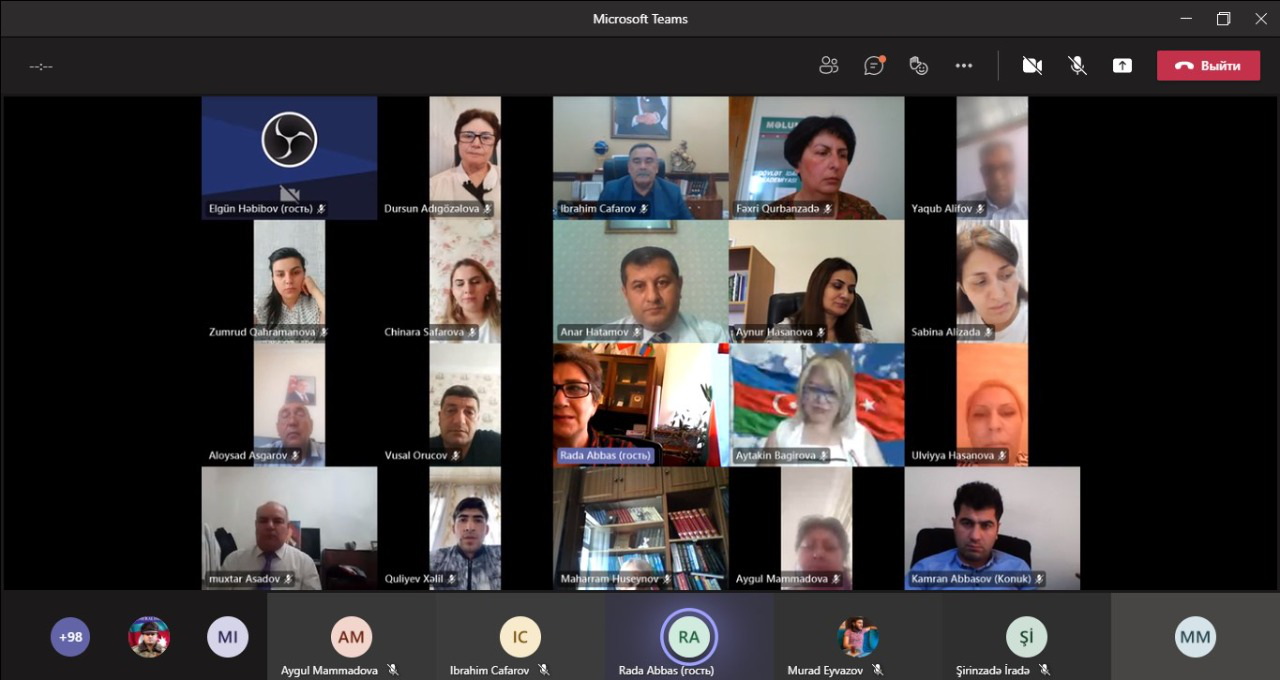Open the raise hand reactions menu

918,66
